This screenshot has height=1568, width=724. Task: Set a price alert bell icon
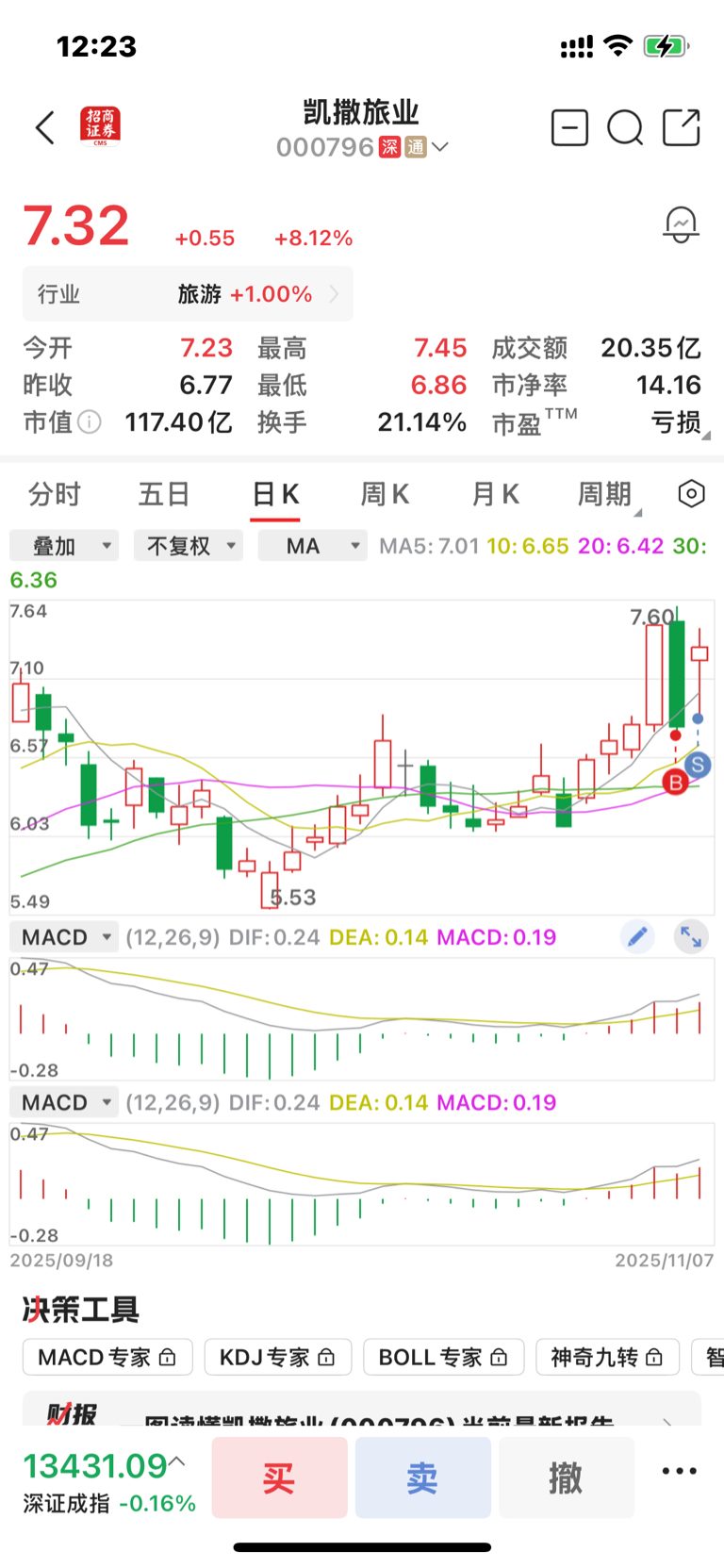point(681,225)
